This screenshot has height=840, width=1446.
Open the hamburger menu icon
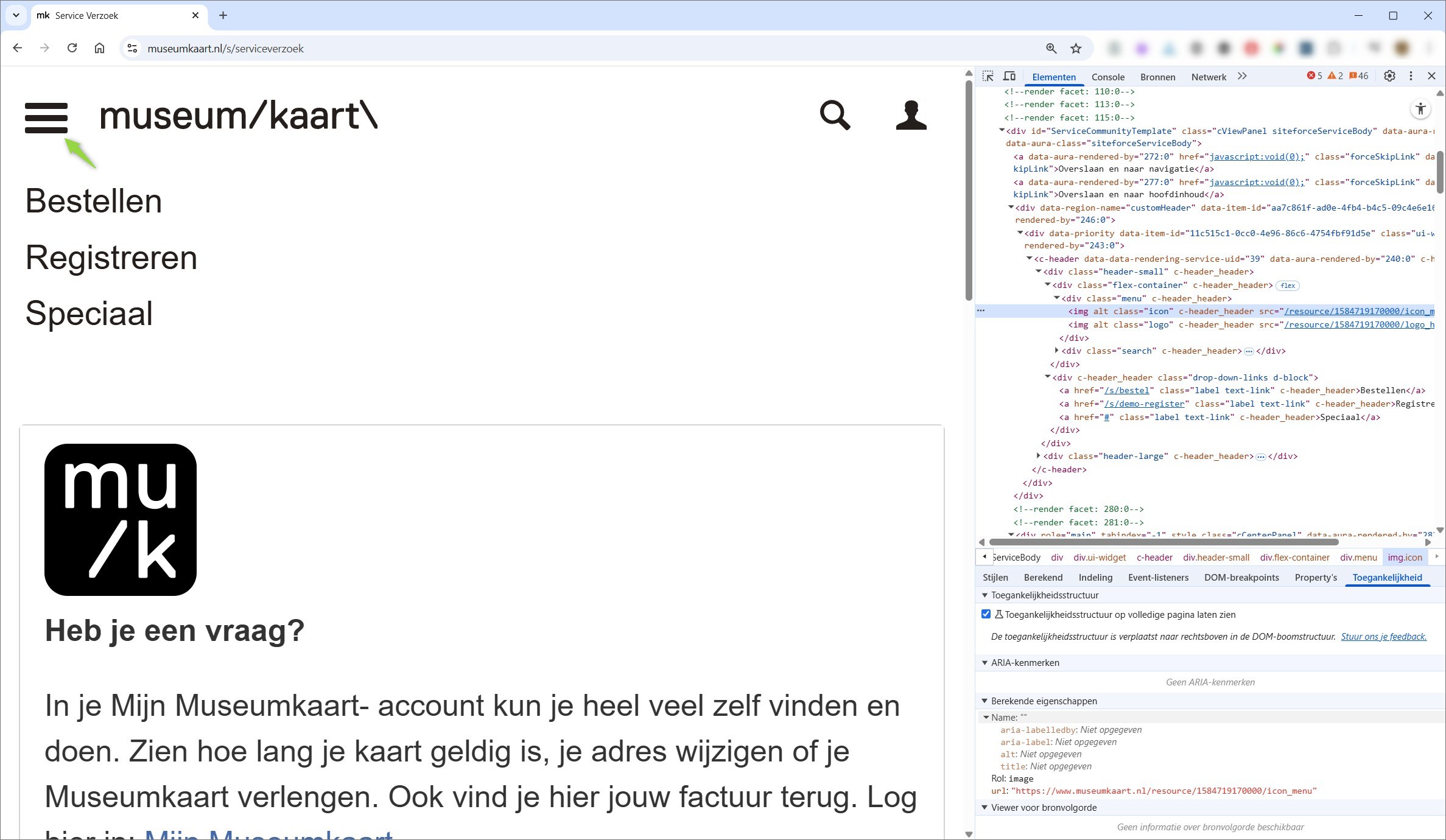pos(46,117)
